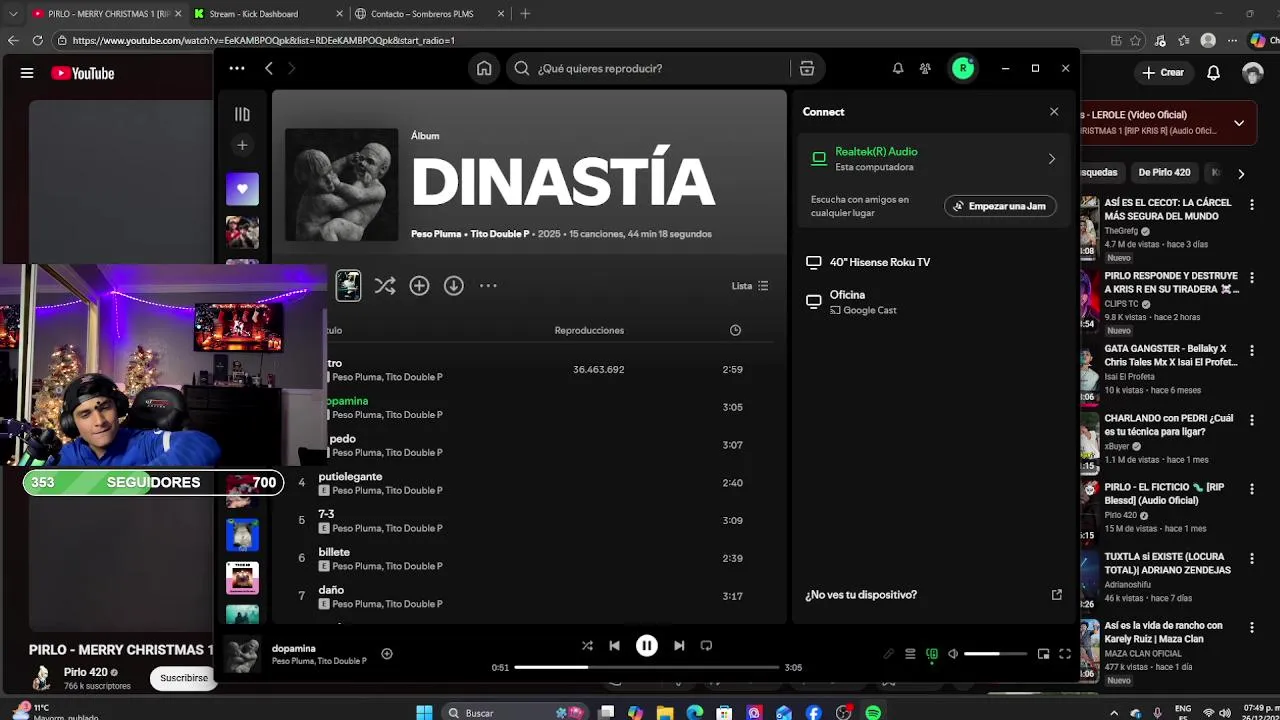The height and width of the screenshot is (720, 1280).
Task: Pause the currently playing song
Action: 647,646
